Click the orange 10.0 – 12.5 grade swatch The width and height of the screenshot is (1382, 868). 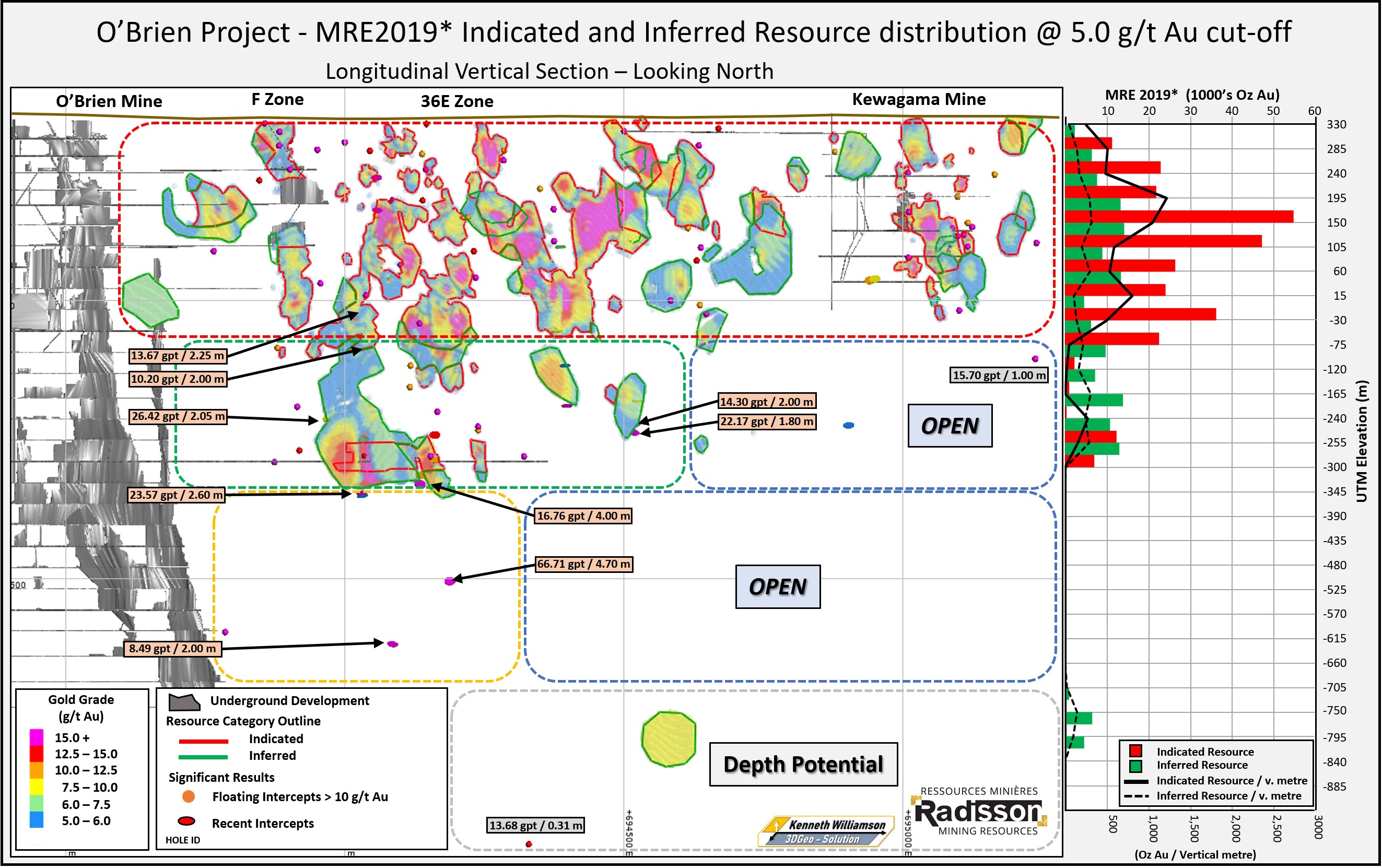pos(36,770)
